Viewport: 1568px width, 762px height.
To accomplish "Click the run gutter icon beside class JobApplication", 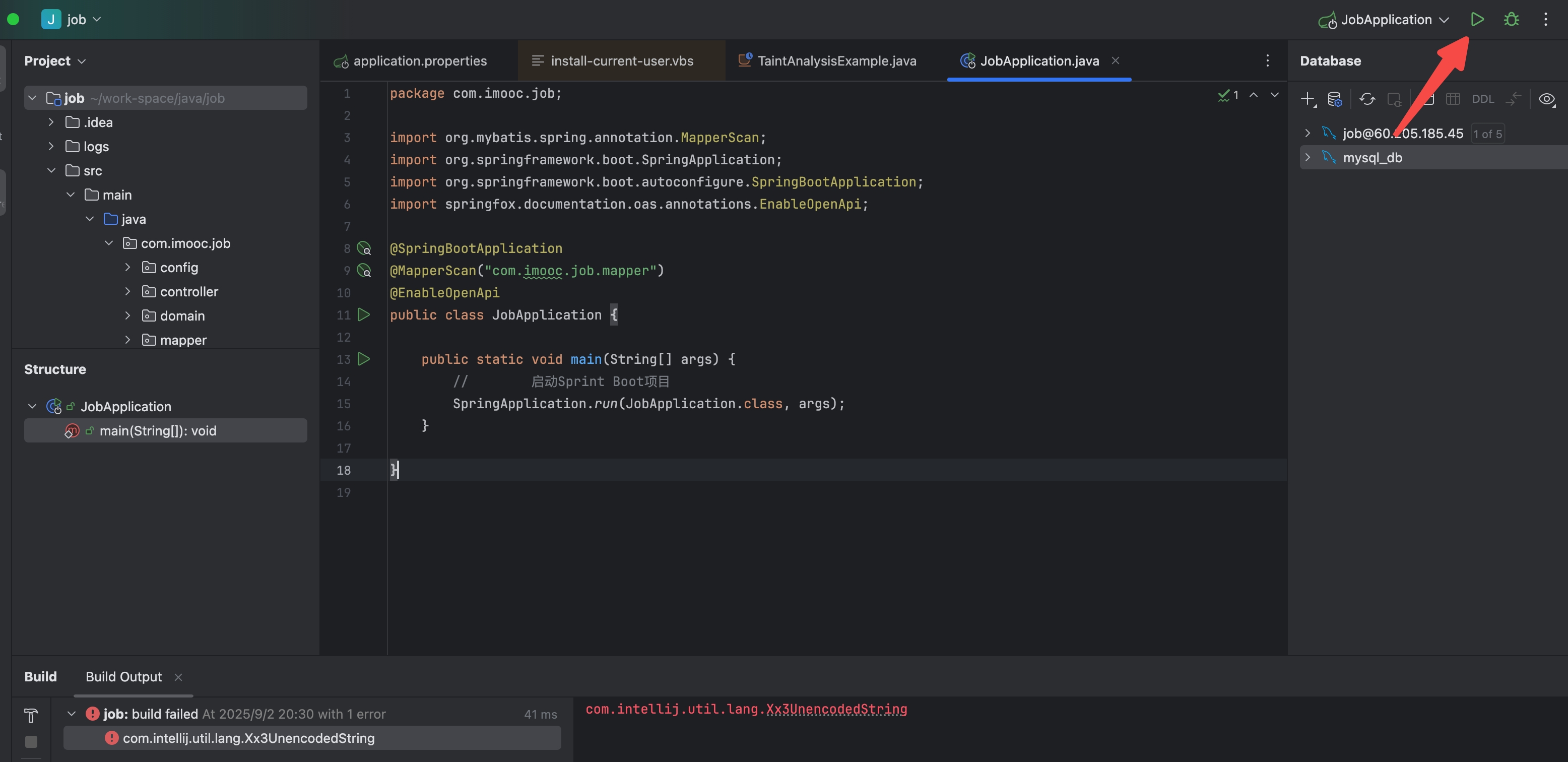I will point(364,314).
